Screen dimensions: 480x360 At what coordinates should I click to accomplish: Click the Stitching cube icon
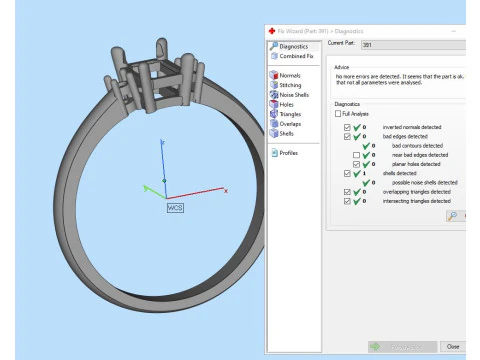[274, 85]
